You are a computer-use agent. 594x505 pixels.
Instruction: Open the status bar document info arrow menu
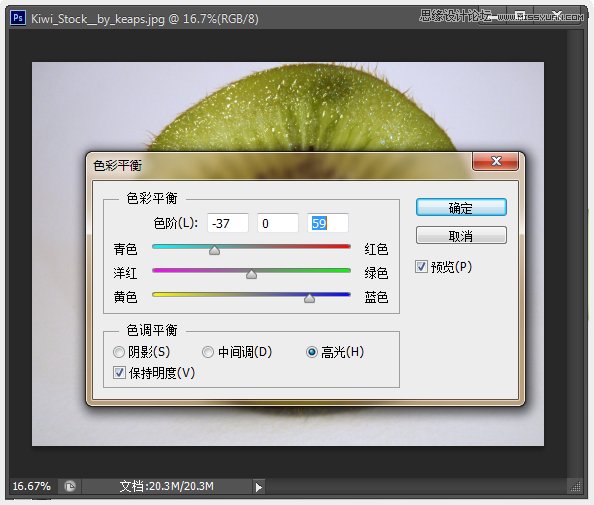[258, 487]
